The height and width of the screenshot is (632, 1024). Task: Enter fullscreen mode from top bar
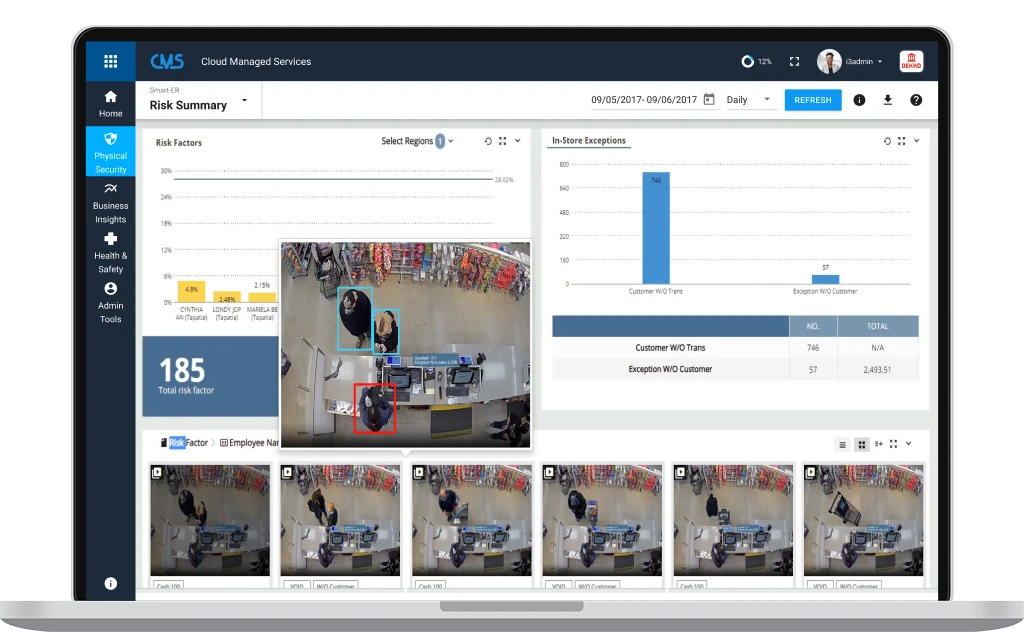794,61
